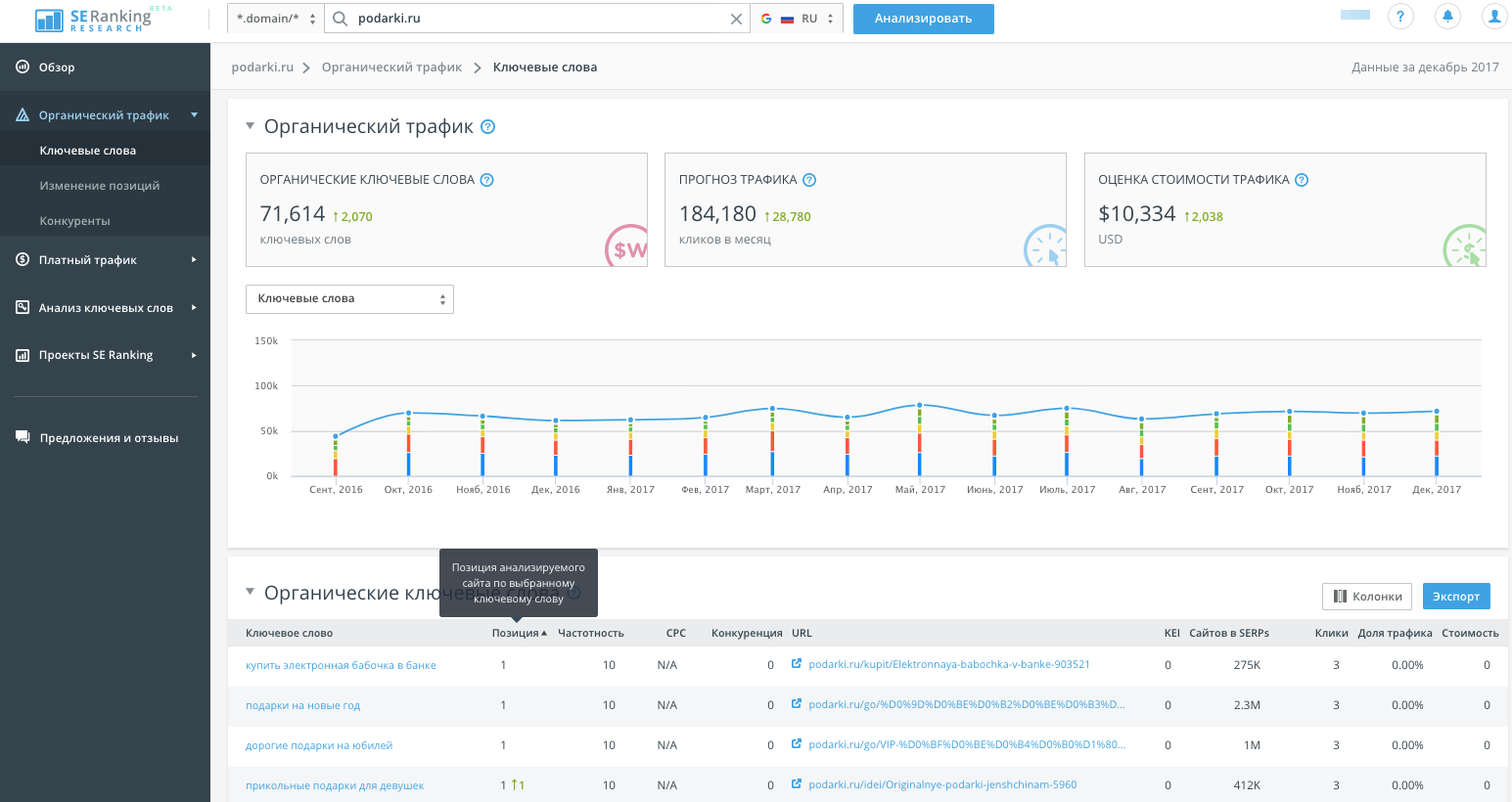
Task: Sort table by Частотность column header
Action: tap(591, 633)
